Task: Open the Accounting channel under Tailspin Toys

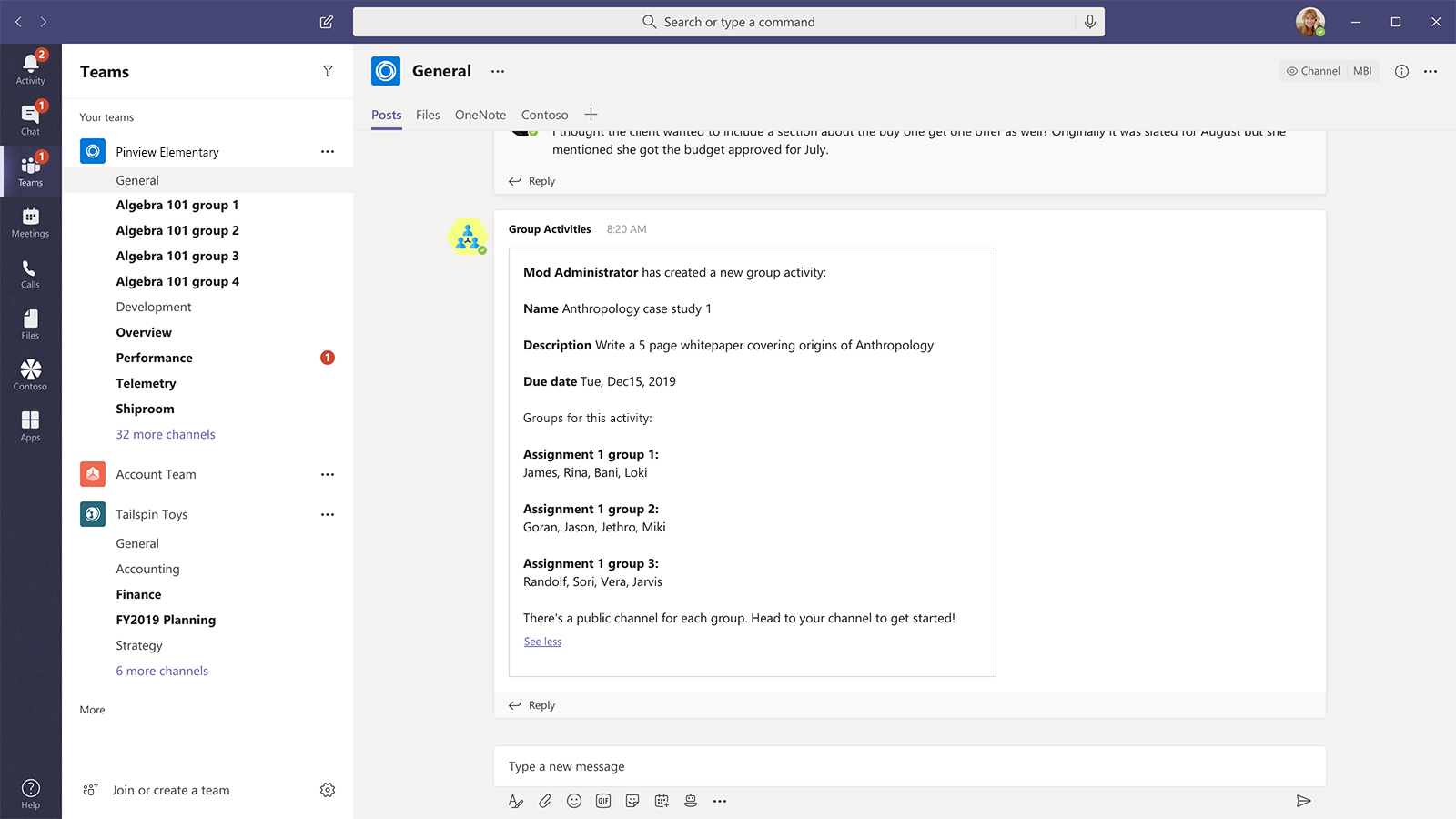Action: pyautogui.click(x=147, y=569)
